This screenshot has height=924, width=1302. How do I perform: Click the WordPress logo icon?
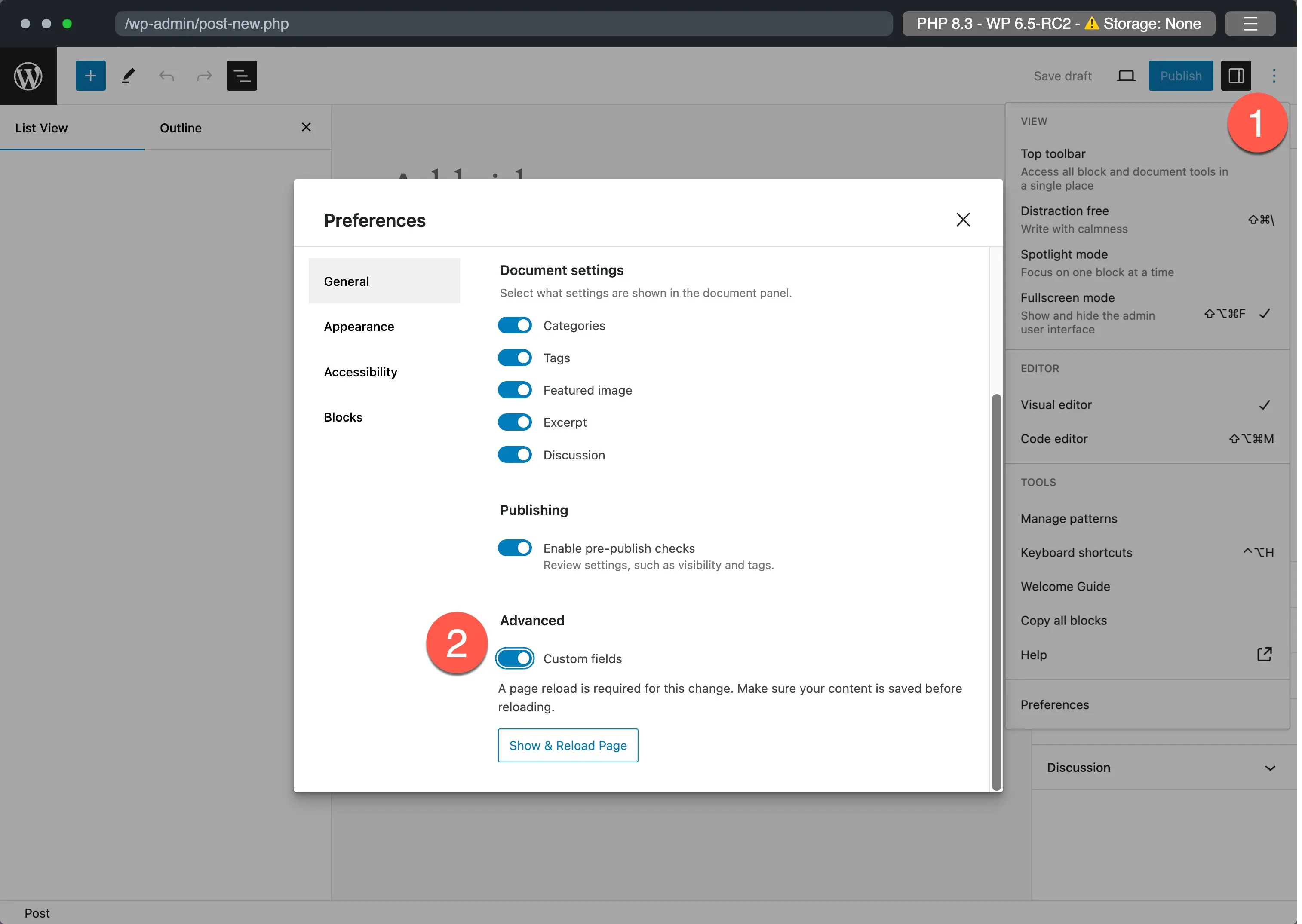pos(28,75)
